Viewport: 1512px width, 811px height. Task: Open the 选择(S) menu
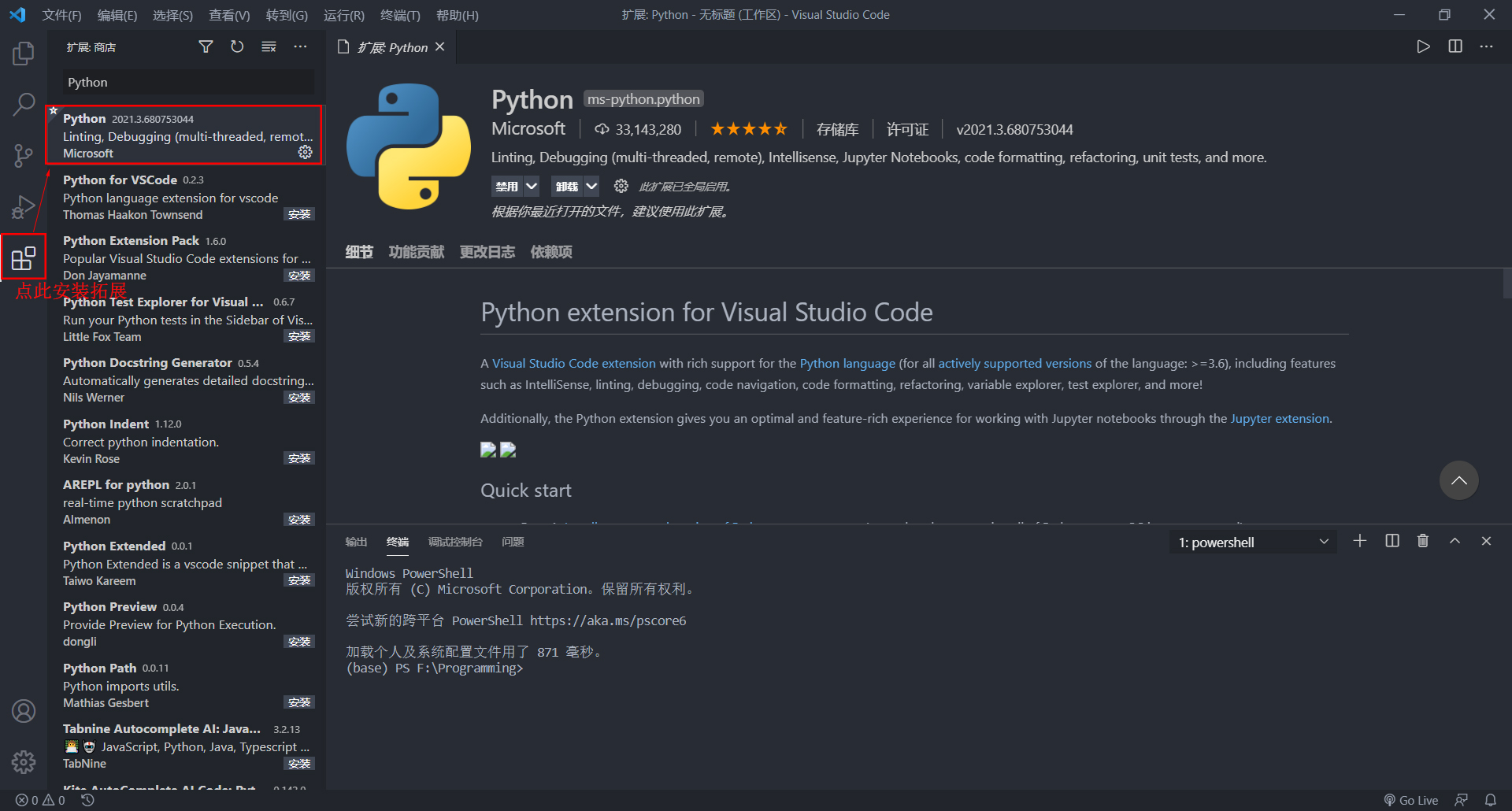tap(172, 15)
